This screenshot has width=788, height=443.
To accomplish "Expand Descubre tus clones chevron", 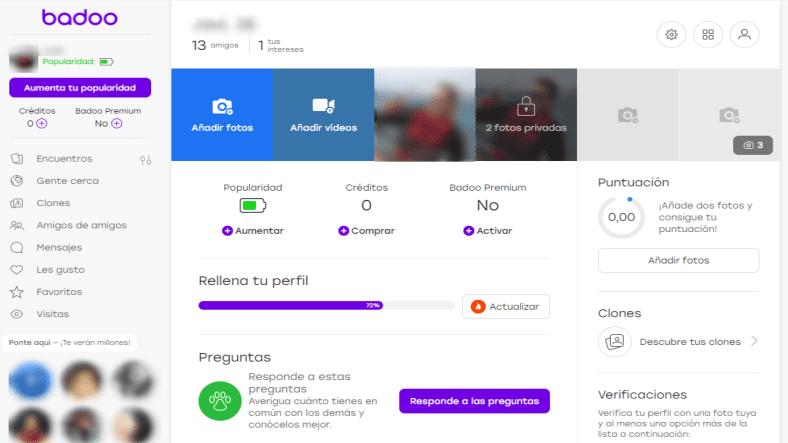I will click(754, 342).
